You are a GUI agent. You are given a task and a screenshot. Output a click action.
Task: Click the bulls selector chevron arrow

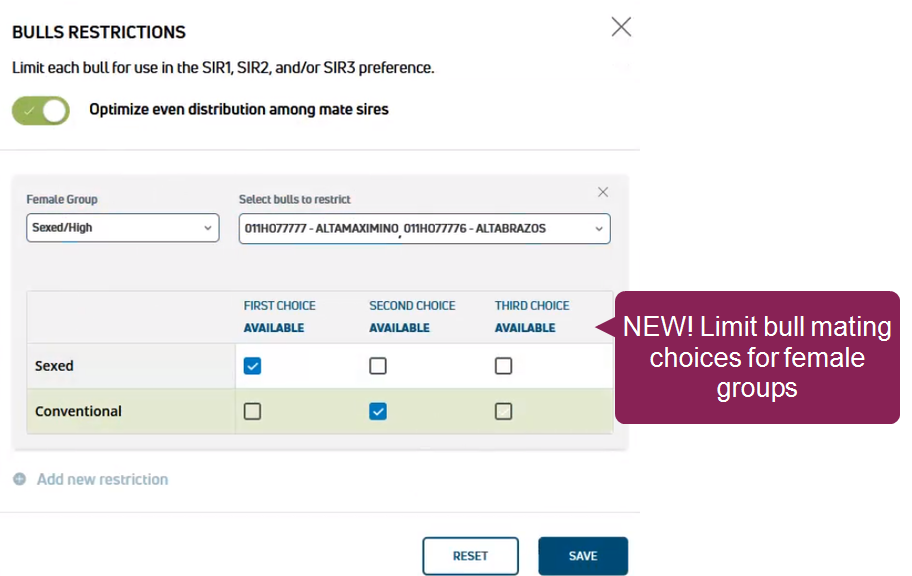599,229
